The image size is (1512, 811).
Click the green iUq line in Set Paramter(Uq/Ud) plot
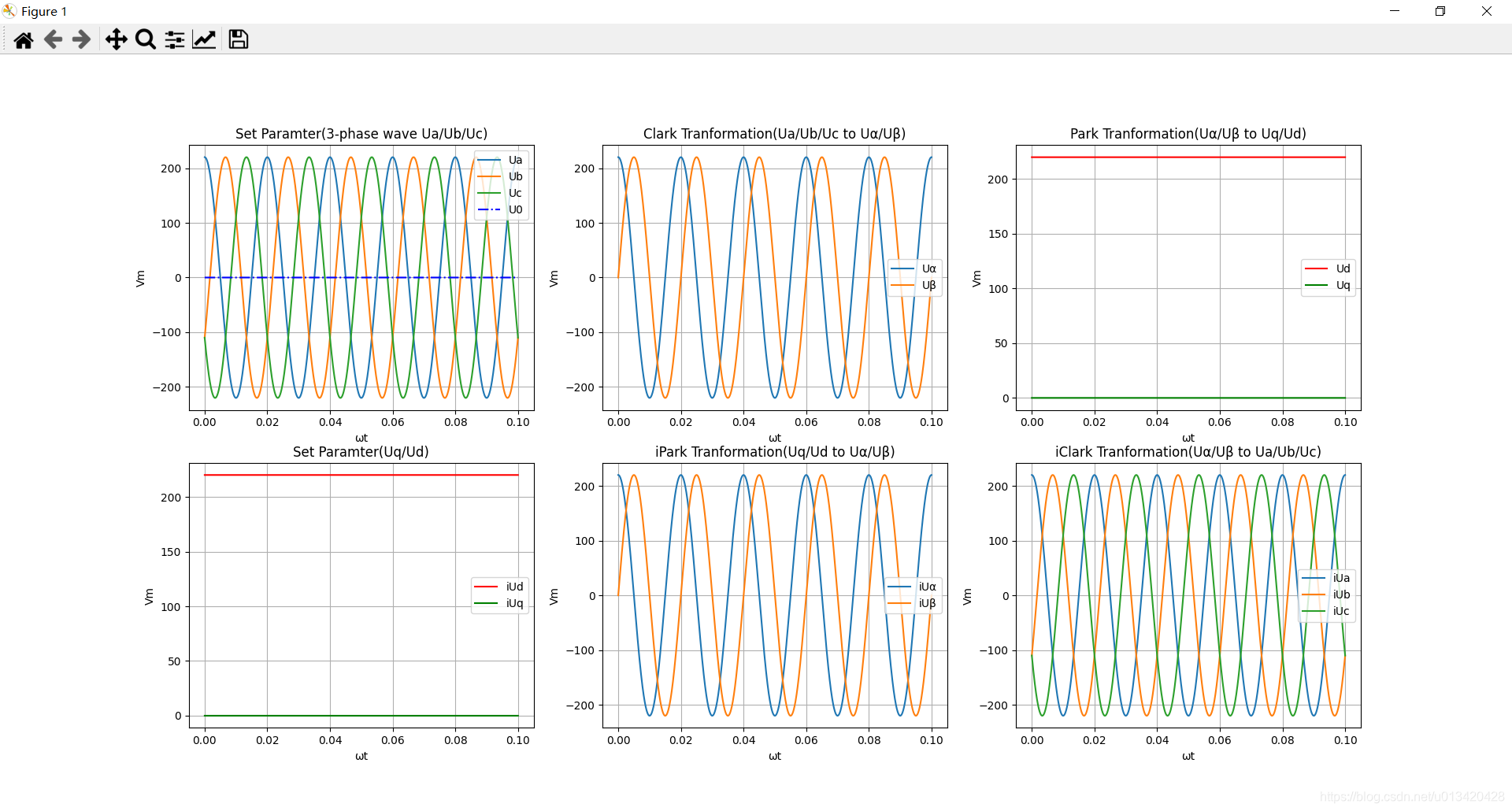pos(361,716)
